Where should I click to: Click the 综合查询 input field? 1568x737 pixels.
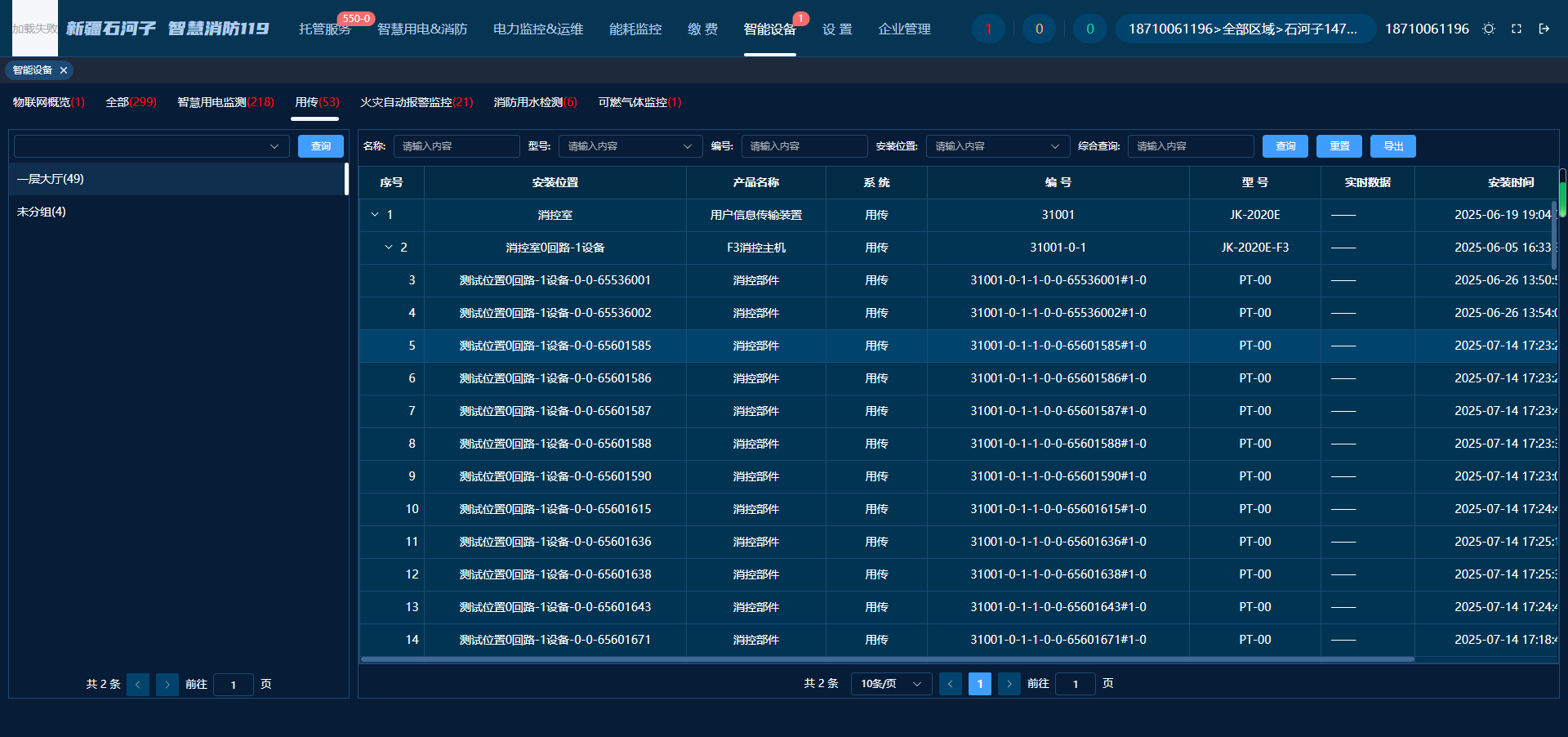coord(1190,146)
